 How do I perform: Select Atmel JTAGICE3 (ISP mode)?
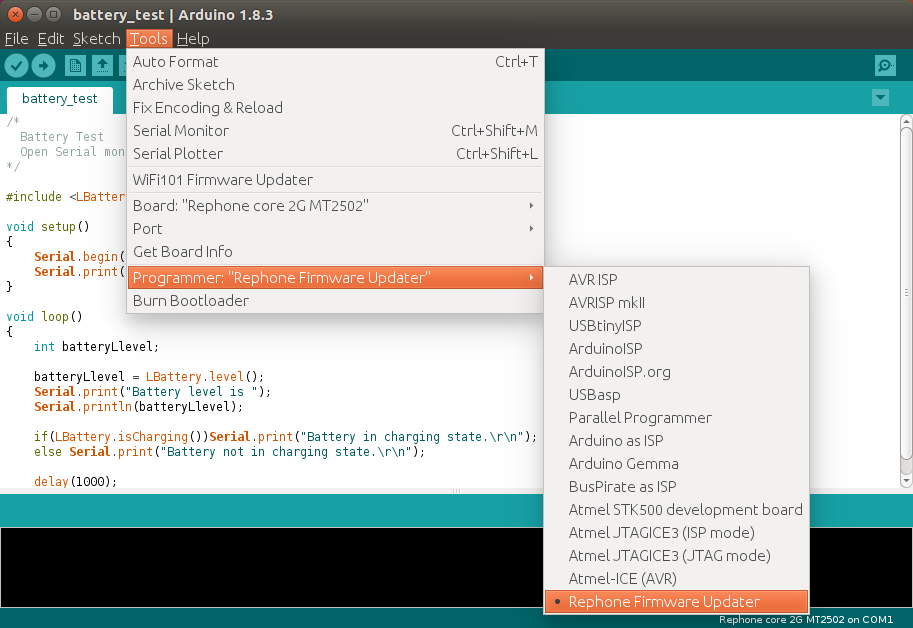tap(677, 533)
